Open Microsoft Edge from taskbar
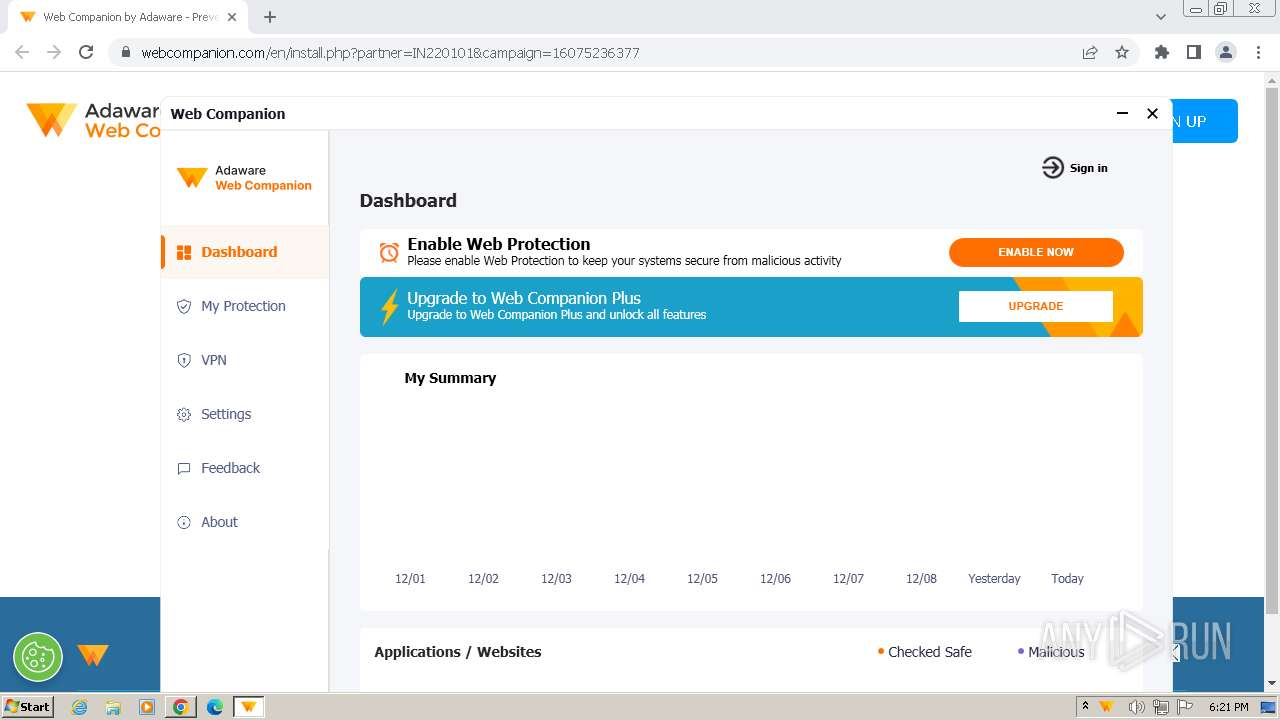The image size is (1280, 720). coord(215,707)
